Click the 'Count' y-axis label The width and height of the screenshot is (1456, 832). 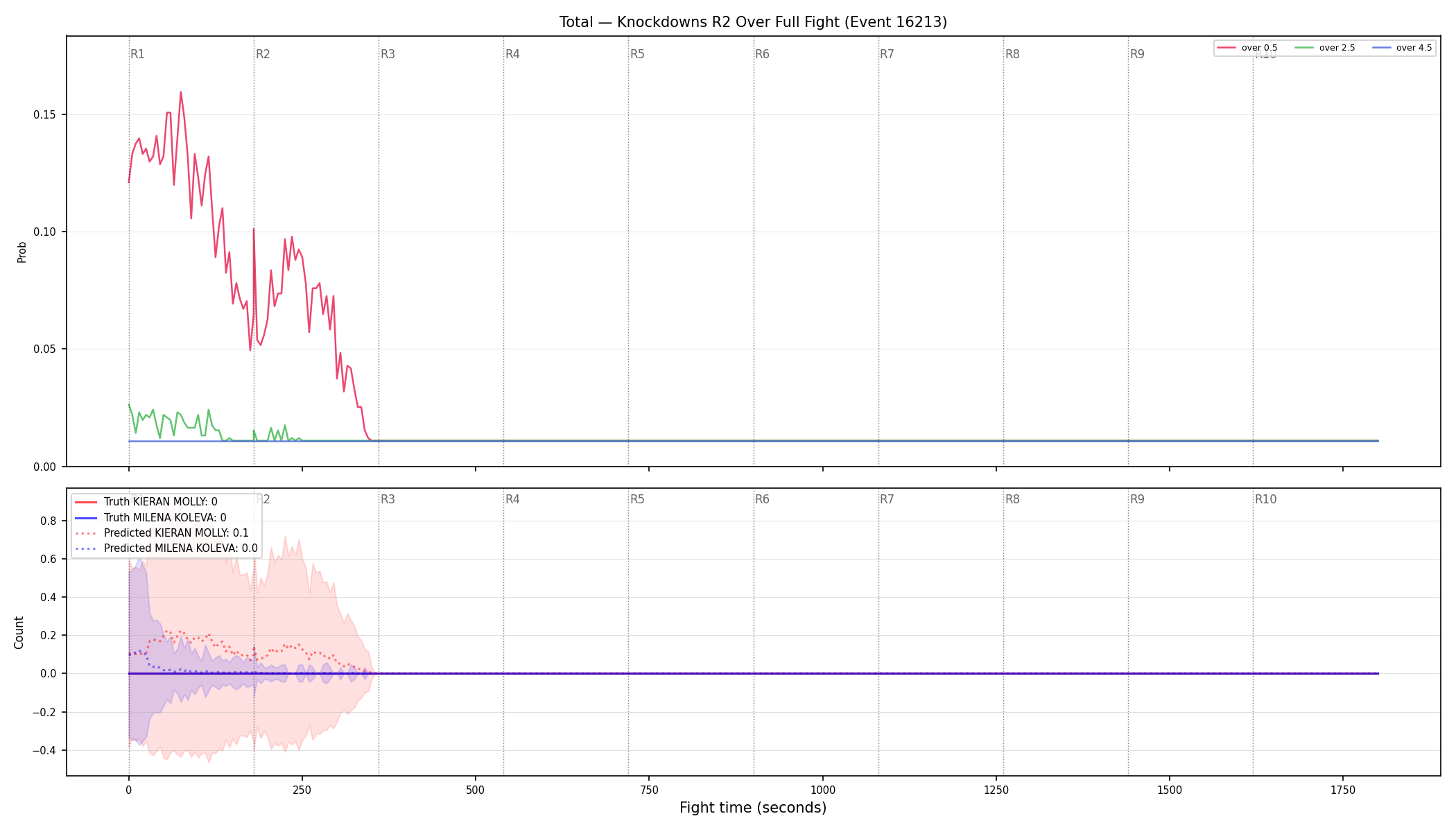19,632
